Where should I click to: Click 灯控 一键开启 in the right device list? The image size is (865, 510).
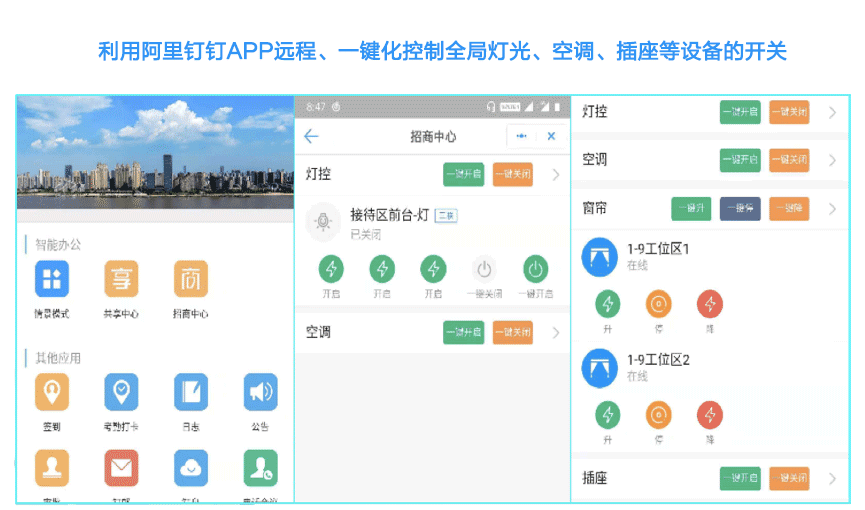tap(740, 112)
